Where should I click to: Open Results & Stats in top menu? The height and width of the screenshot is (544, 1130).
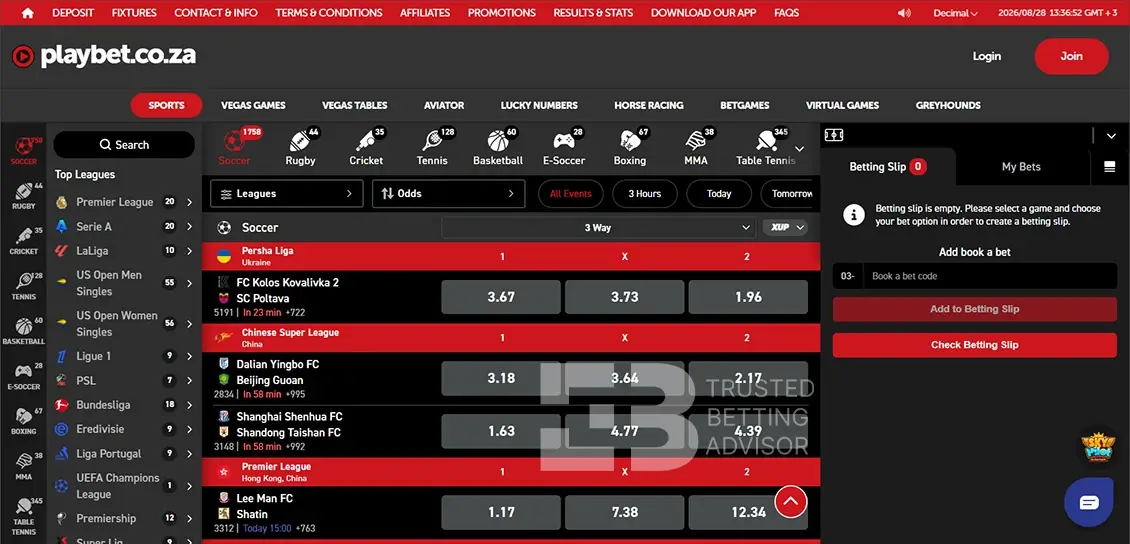coord(593,13)
